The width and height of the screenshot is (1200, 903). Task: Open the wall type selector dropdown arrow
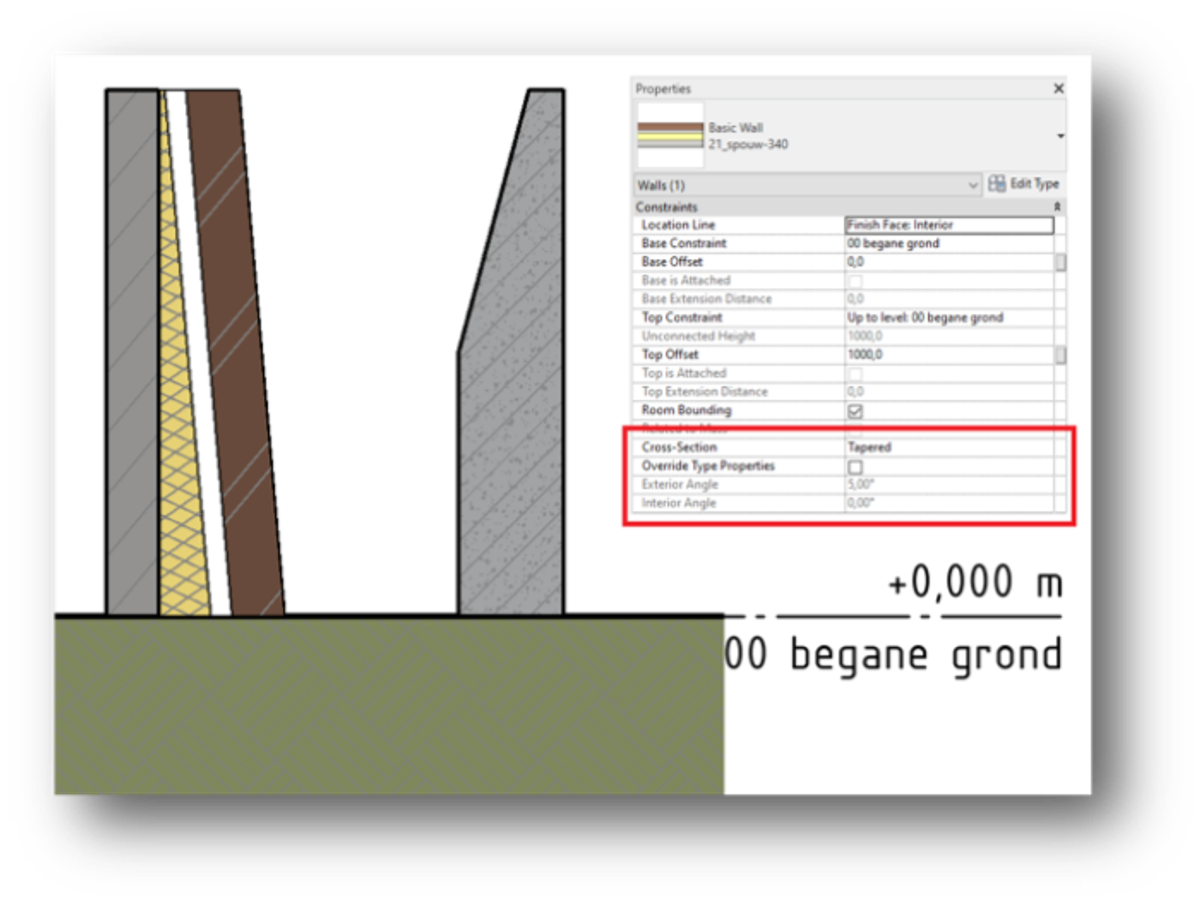pyautogui.click(x=1060, y=136)
